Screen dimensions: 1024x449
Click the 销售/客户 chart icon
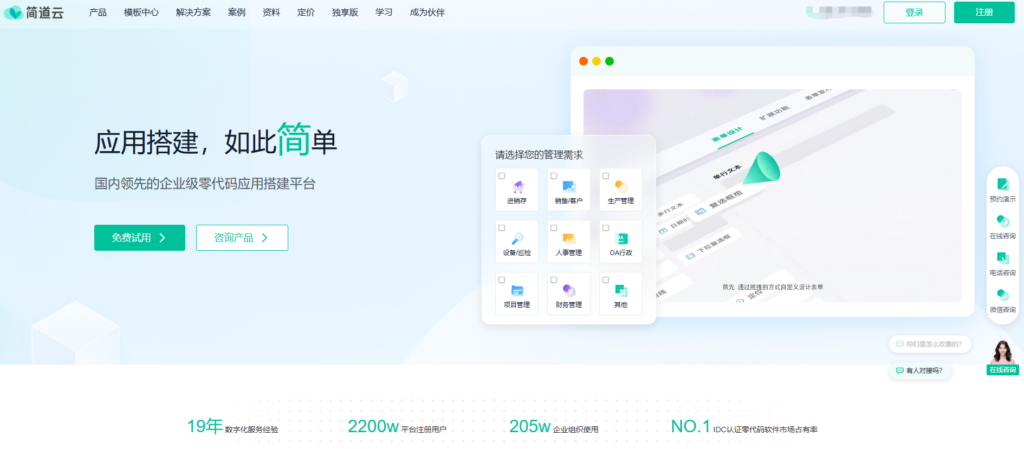click(569, 187)
